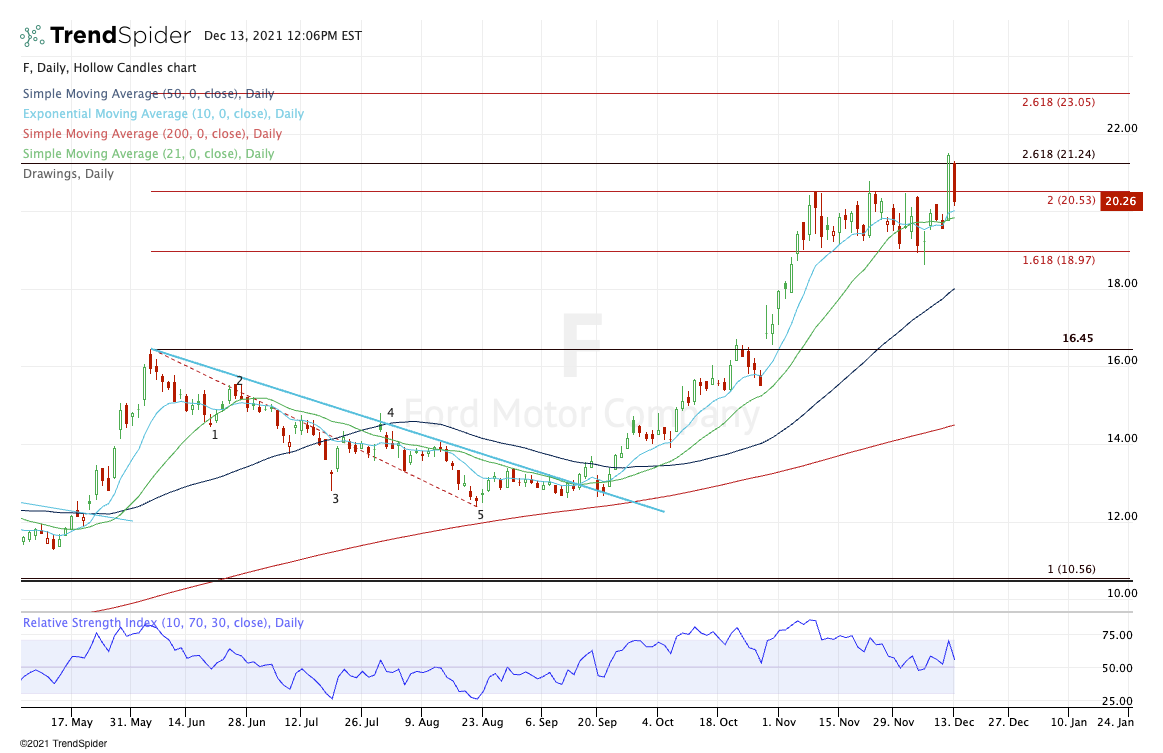Click the 31. May date label
The image size is (1163, 753).
130,723
